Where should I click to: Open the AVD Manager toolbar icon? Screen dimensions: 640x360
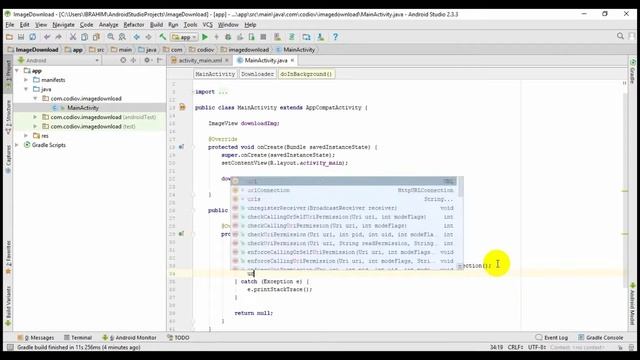tap(278, 37)
